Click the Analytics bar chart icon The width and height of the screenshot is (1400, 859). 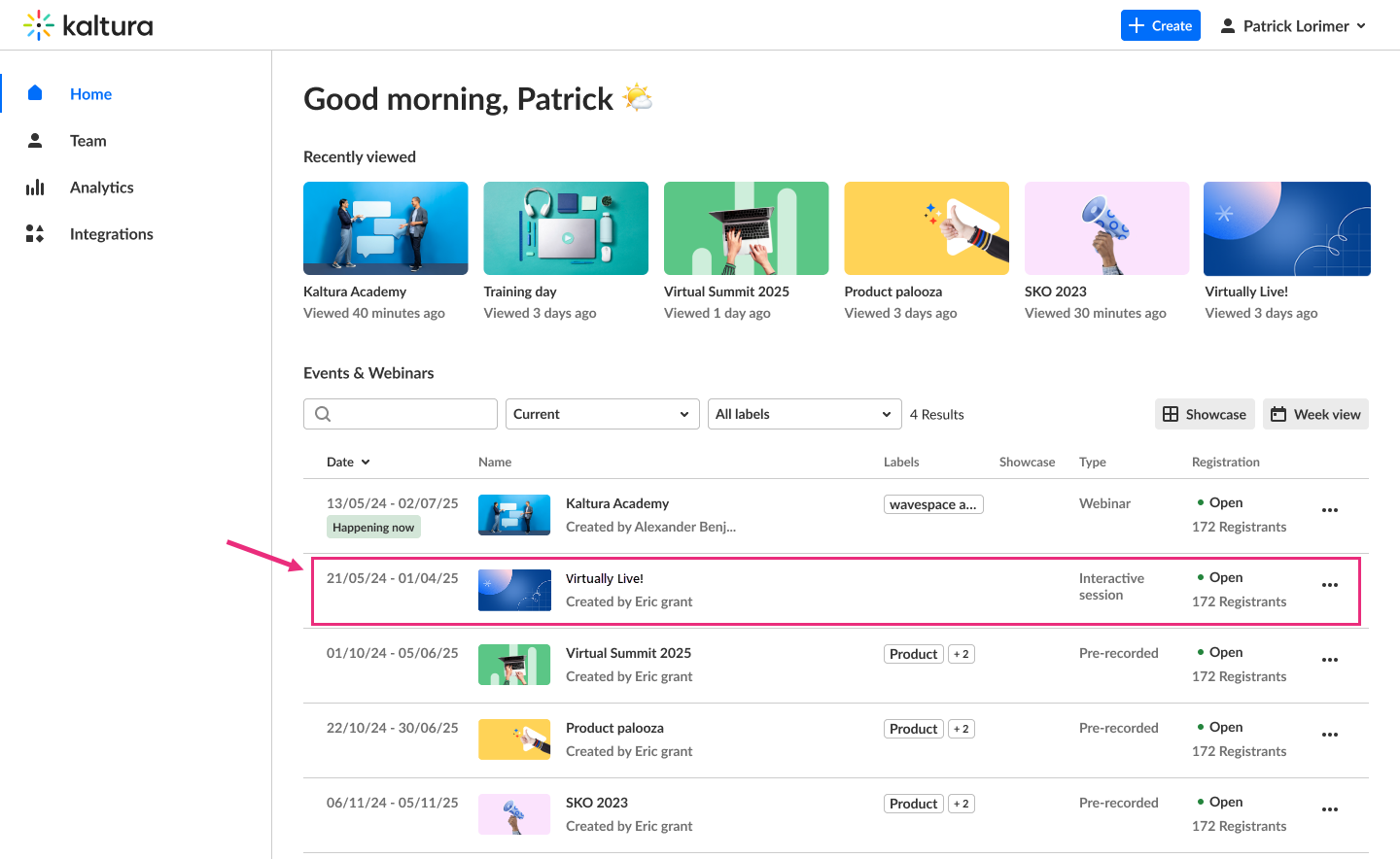click(35, 187)
